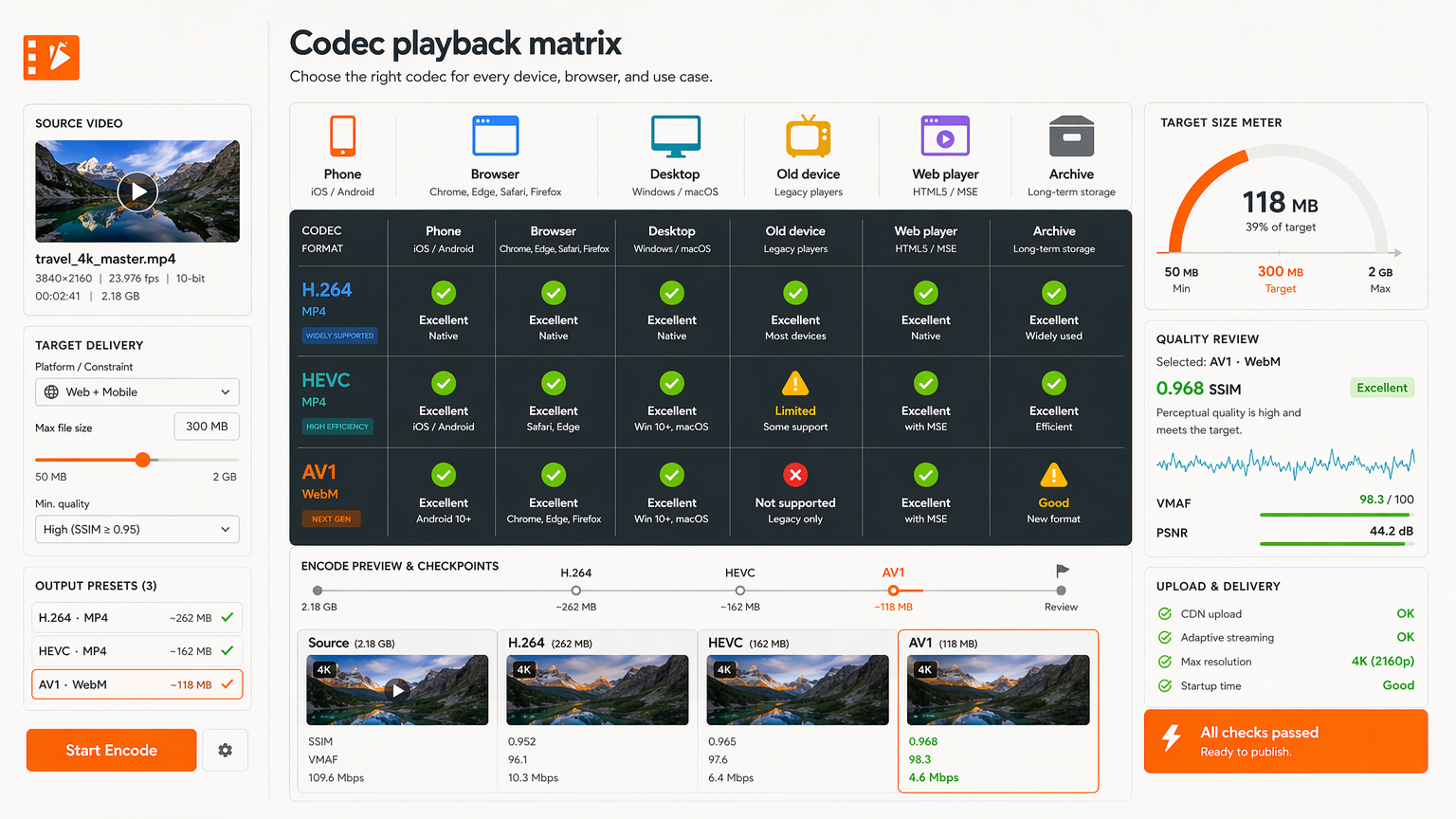The width and height of the screenshot is (1456, 819).
Task: Adjust the max file size slider handle
Action: pos(143,460)
